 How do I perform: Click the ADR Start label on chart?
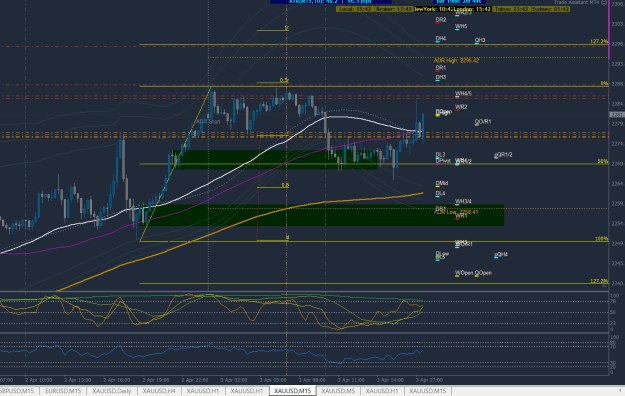tap(208, 121)
